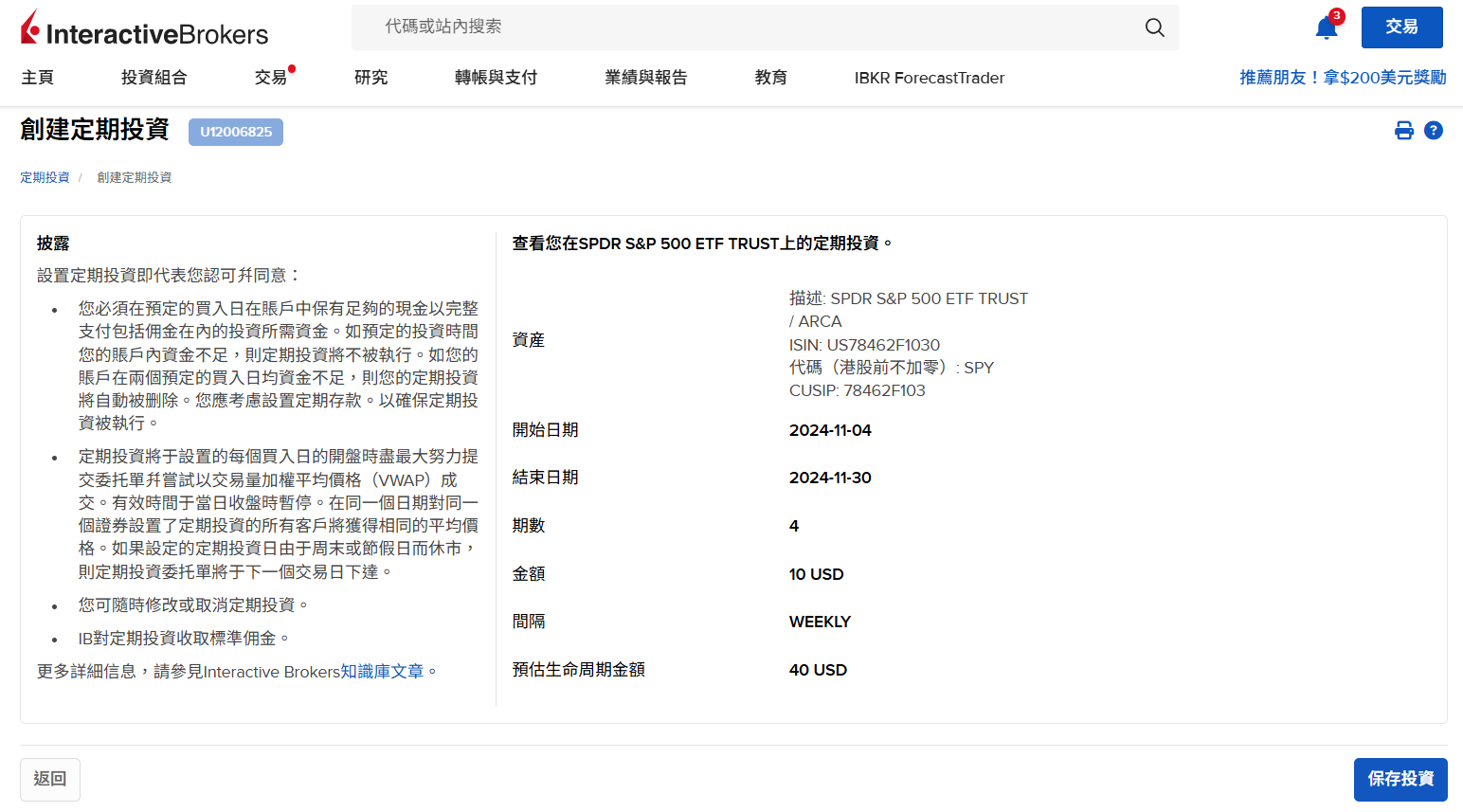
Task: Go to 定期投資 breadcrumb link
Action: (x=45, y=177)
